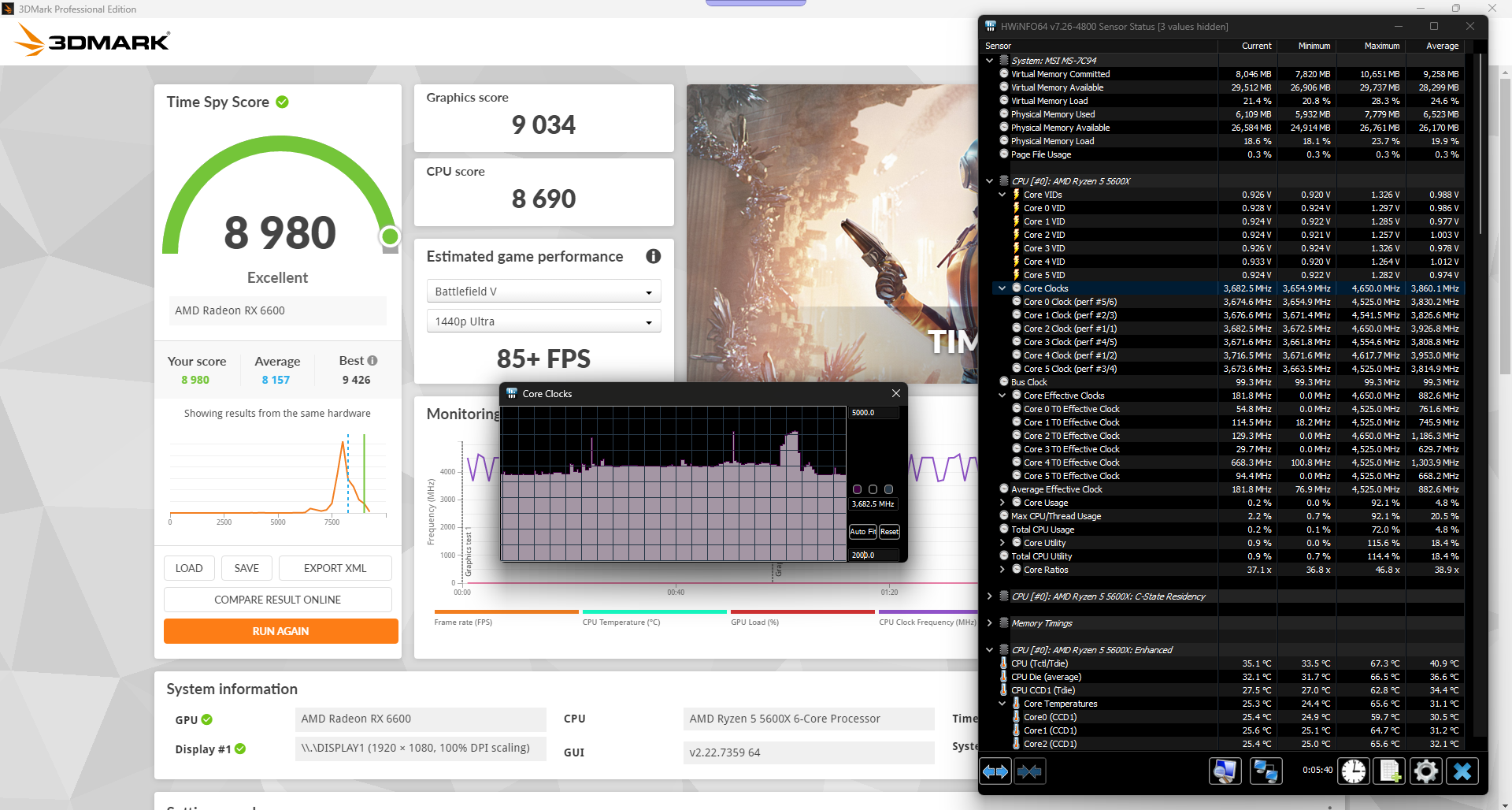Click the 5000.0 graph maximum field
Viewport: 1512px width, 810px height.
coord(874,413)
